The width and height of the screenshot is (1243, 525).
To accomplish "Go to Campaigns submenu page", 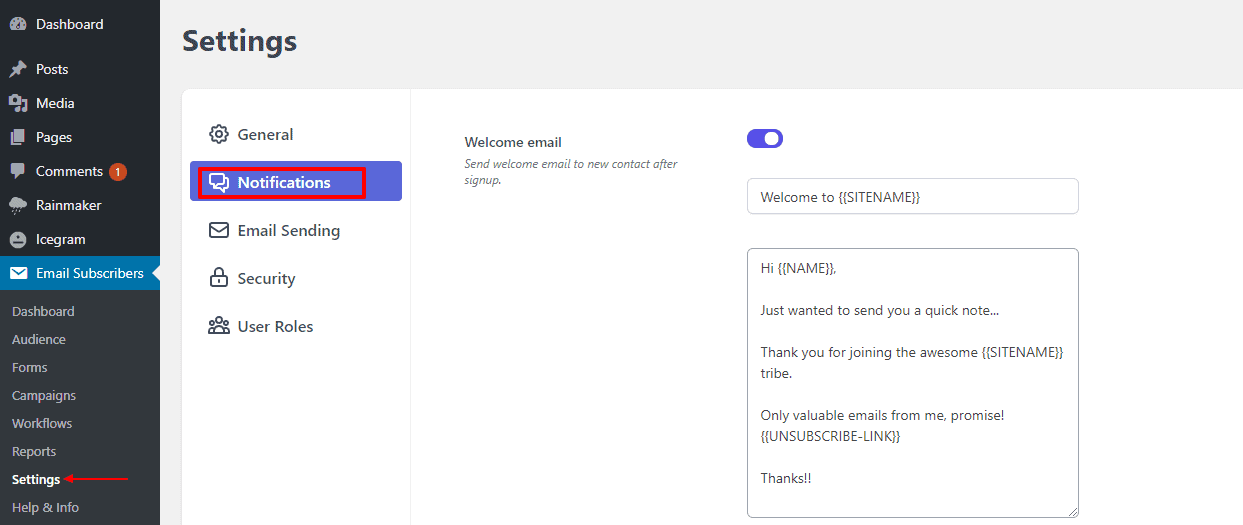I will [44, 395].
